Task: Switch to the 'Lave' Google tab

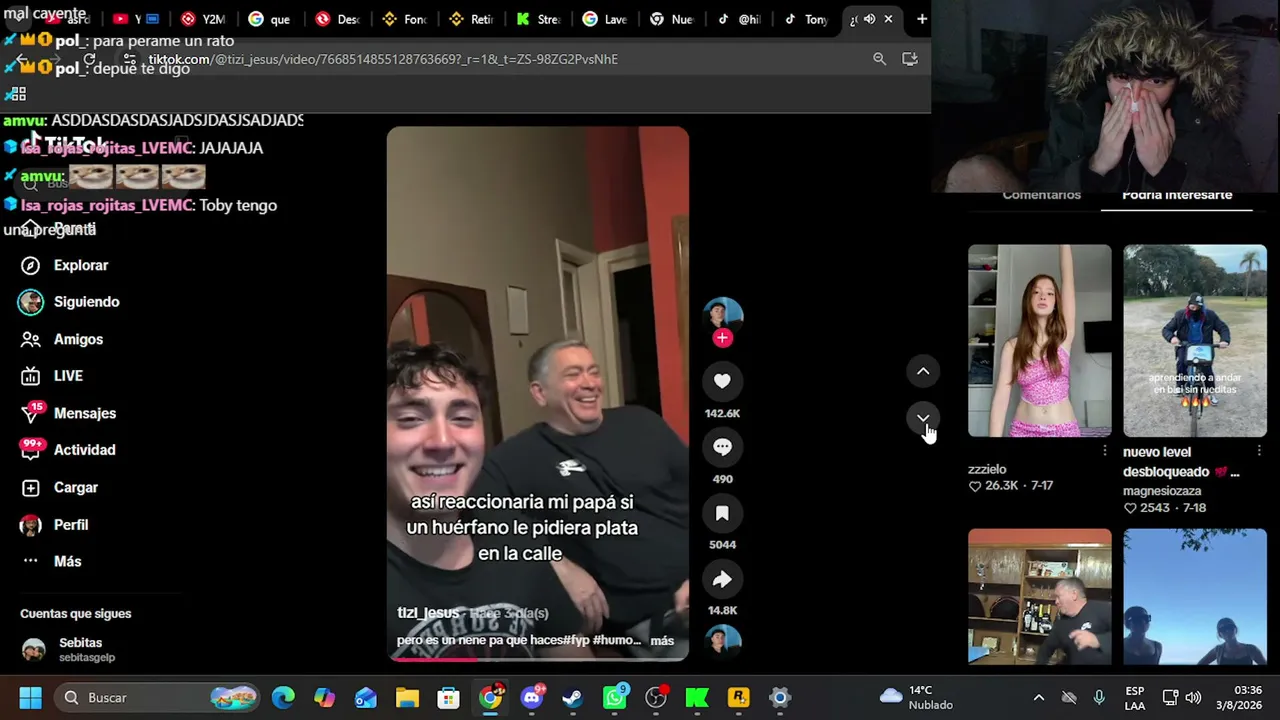Action: tap(605, 19)
